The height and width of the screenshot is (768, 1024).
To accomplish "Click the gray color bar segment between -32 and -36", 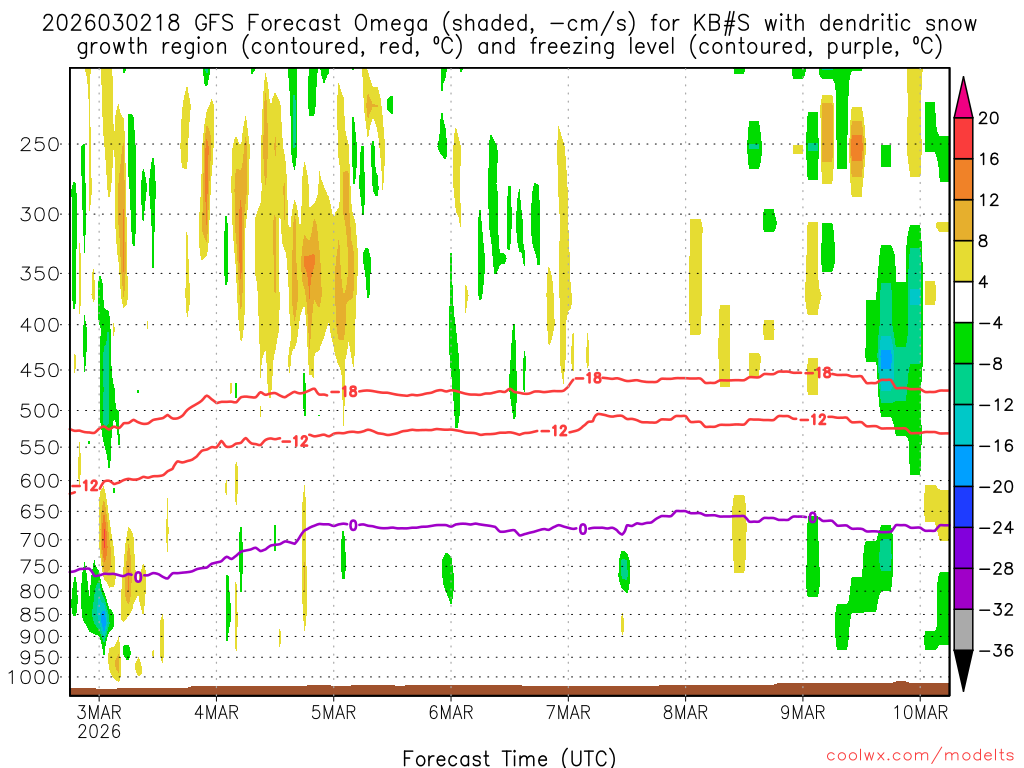I will (963, 630).
